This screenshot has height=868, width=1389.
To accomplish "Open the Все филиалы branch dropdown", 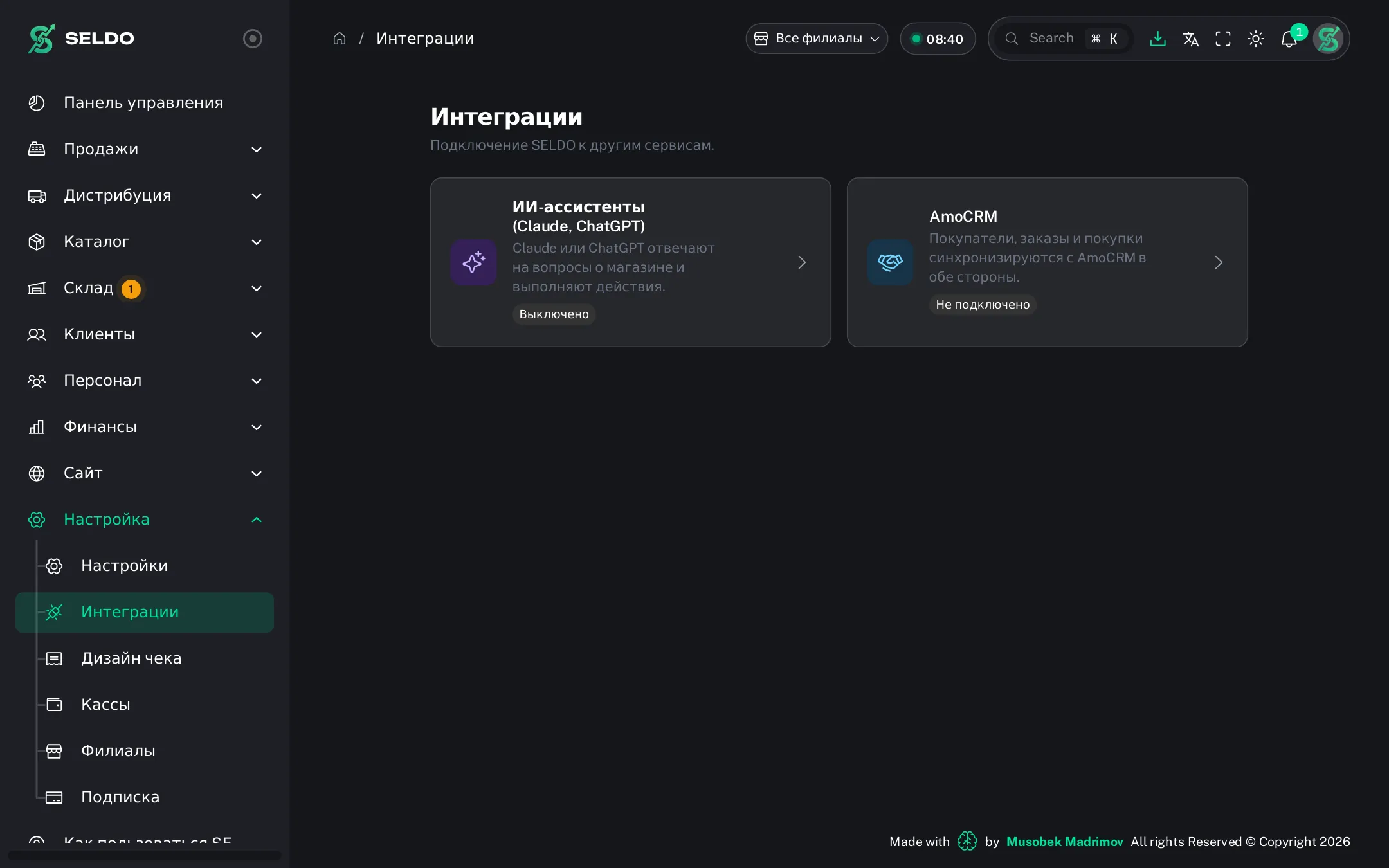I will (x=817, y=39).
